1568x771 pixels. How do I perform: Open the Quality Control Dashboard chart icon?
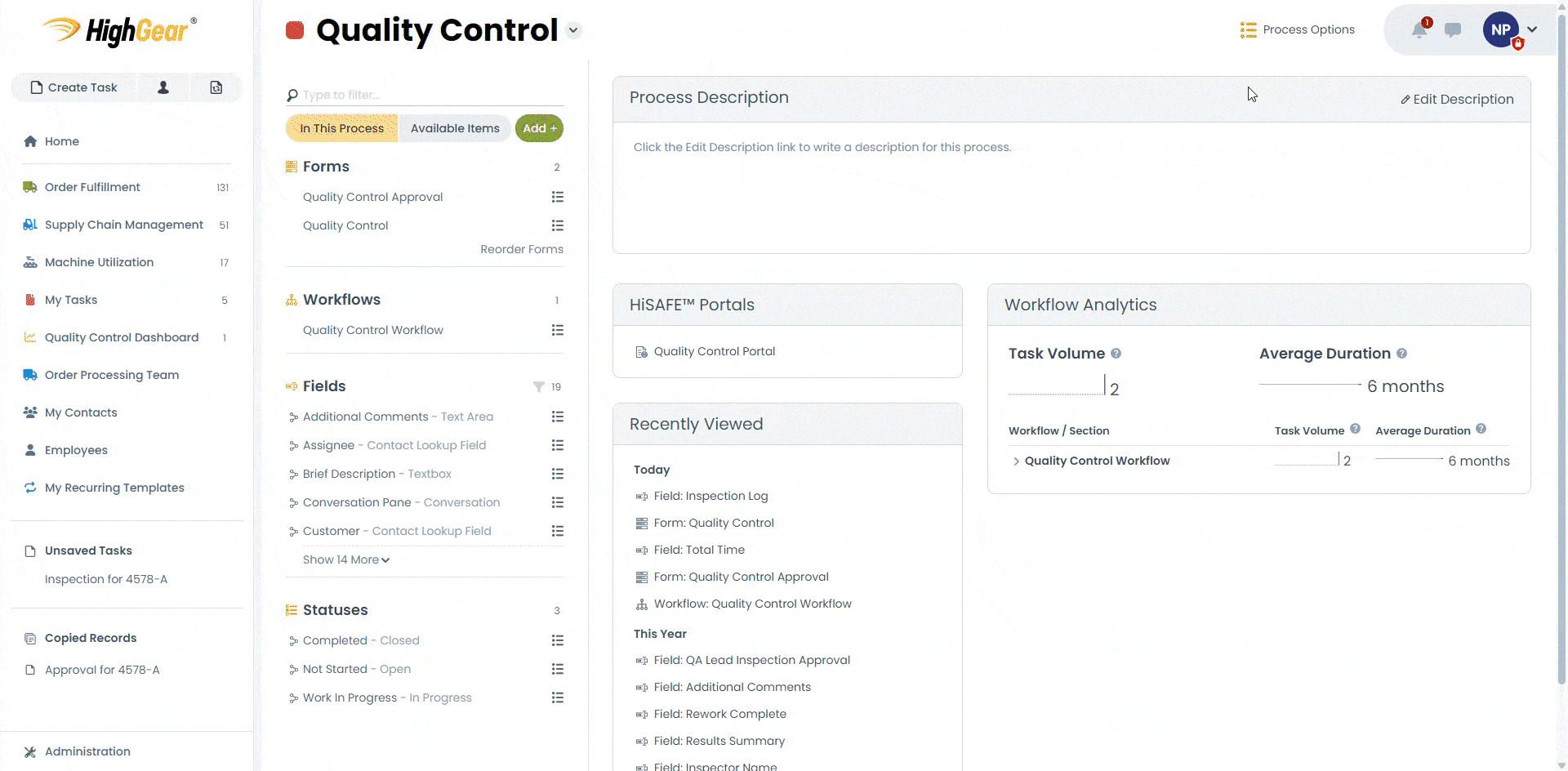coord(29,337)
